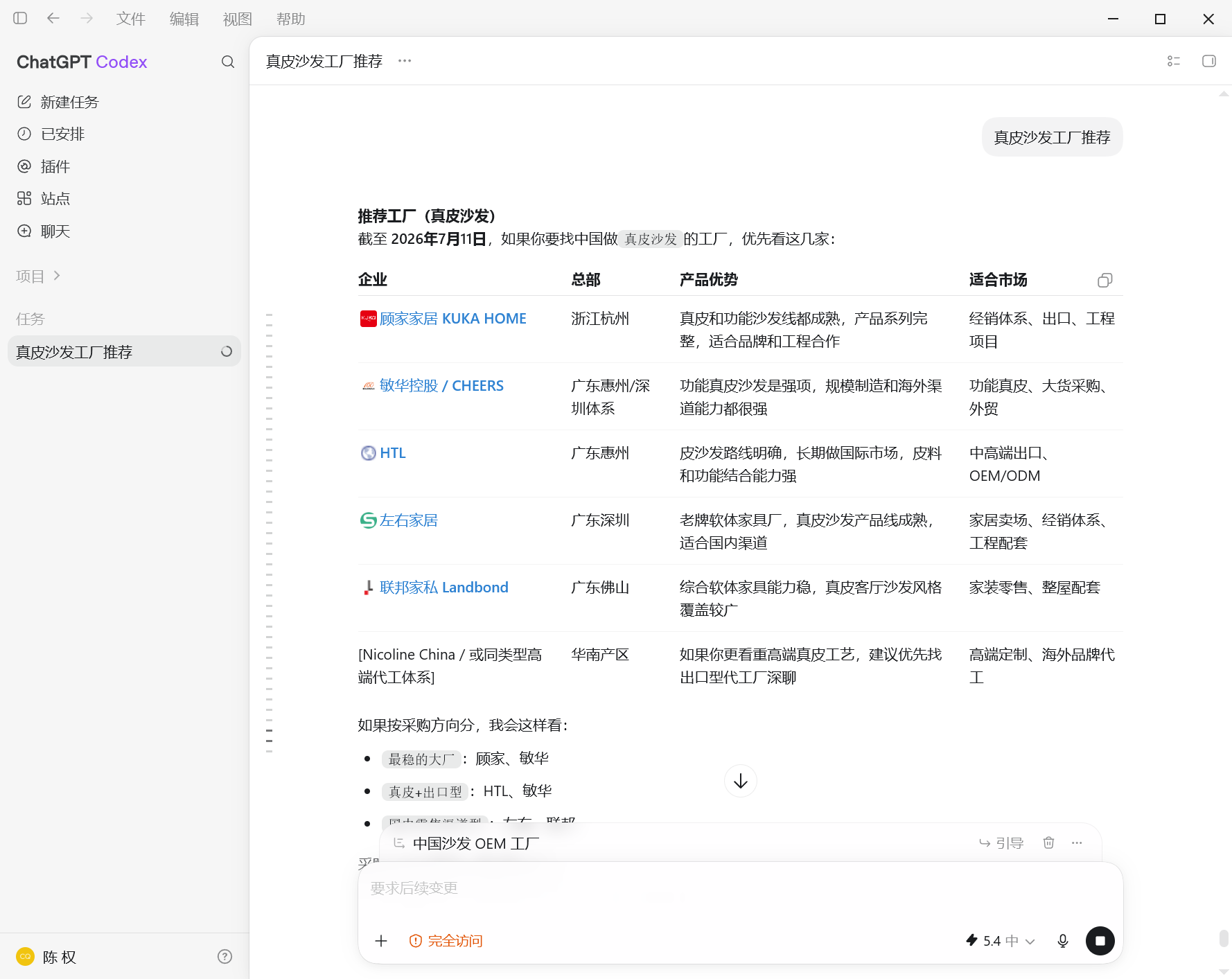Open more options for queued message

click(x=1077, y=843)
